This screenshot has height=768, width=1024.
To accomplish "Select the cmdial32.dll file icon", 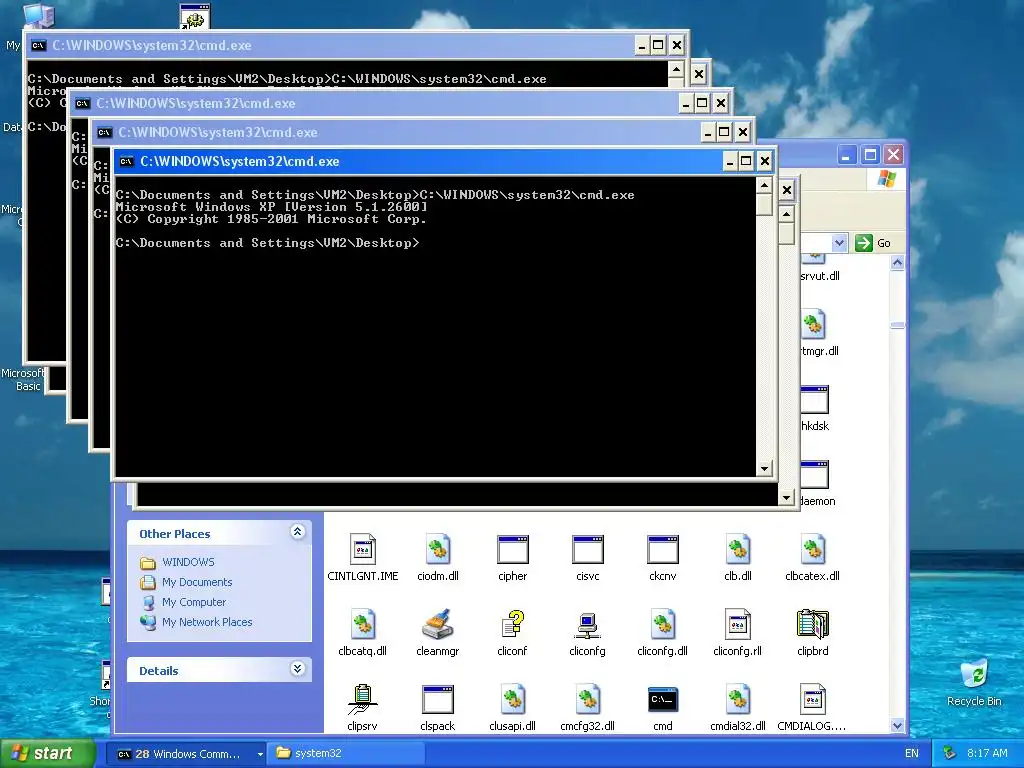I will pyautogui.click(x=738, y=699).
